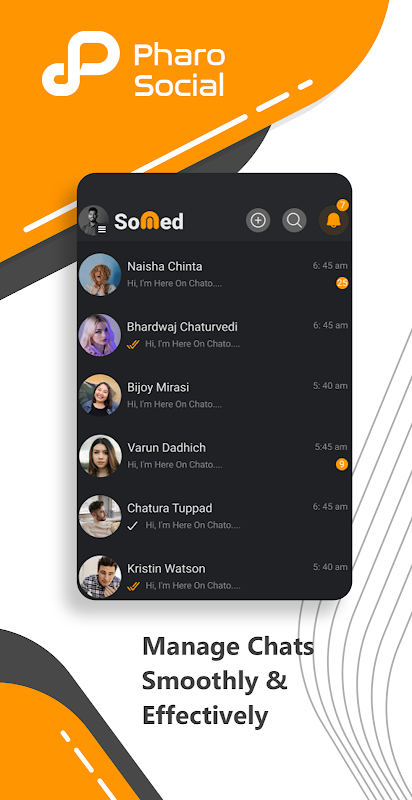Open the notifications bell icon
The height and width of the screenshot is (800, 412).
(333, 221)
